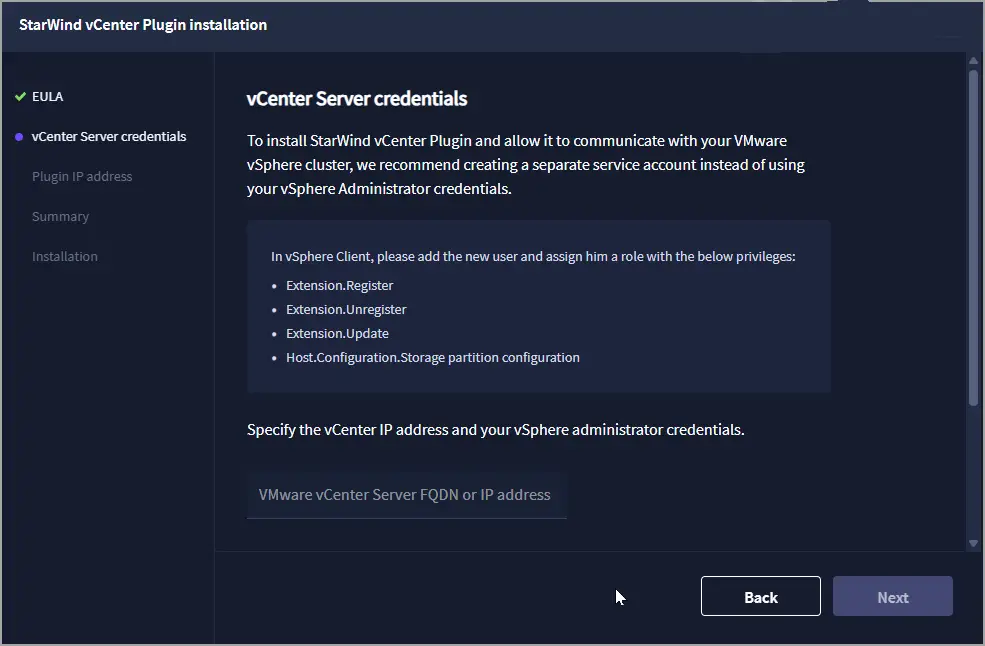The width and height of the screenshot is (985, 646).
Task: Click the green EULA checkmark icon
Action: (x=20, y=97)
